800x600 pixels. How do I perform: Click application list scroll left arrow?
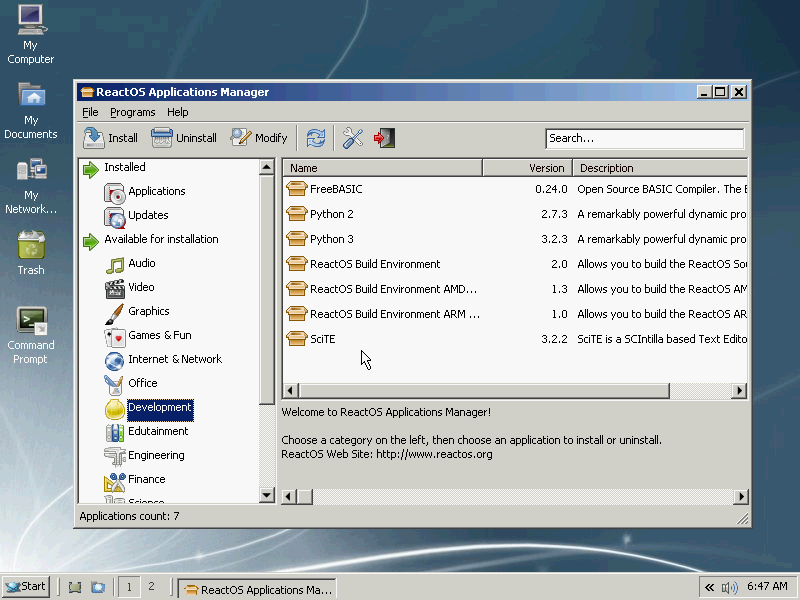click(291, 391)
